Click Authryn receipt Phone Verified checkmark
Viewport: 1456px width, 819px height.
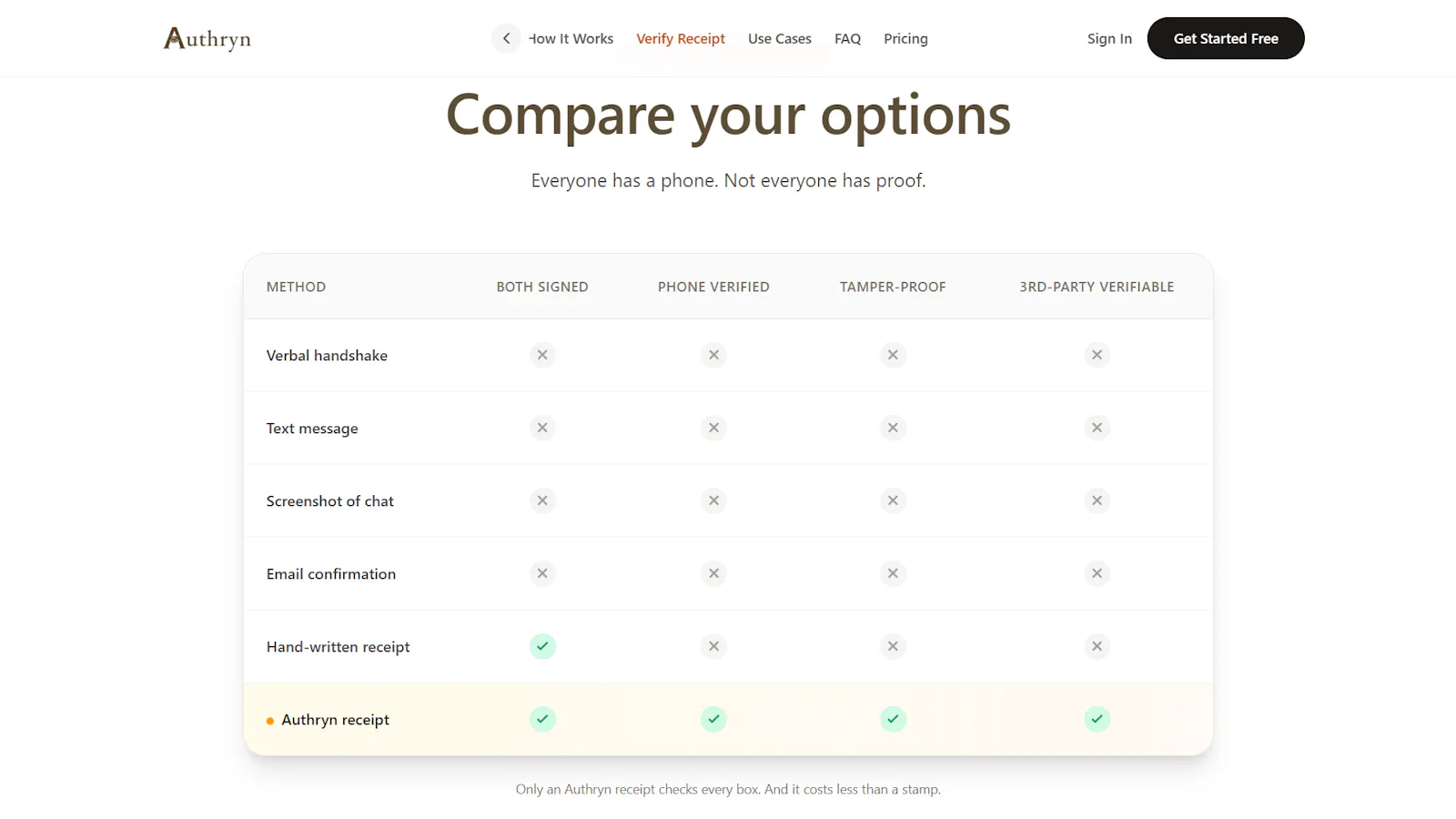click(713, 719)
